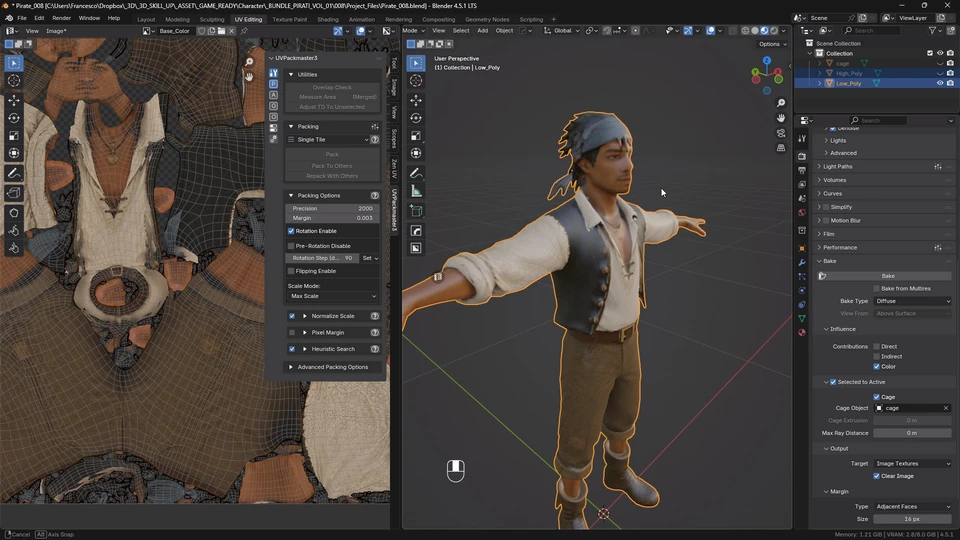Open Rotation Step Set button
Screen dimensions: 960x540
point(370,258)
